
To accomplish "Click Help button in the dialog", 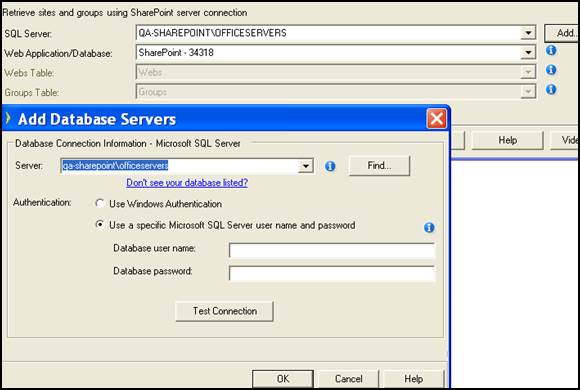I will click(414, 379).
